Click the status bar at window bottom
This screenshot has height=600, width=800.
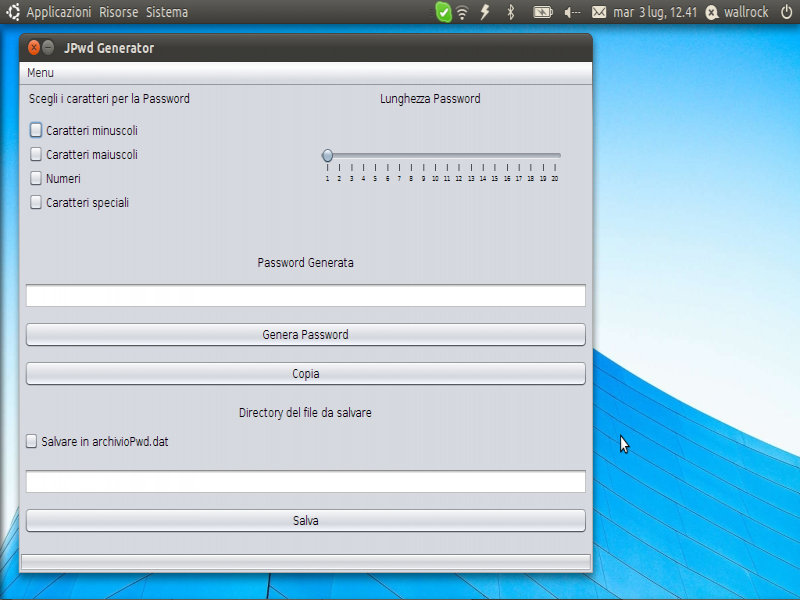click(x=306, y=562)
